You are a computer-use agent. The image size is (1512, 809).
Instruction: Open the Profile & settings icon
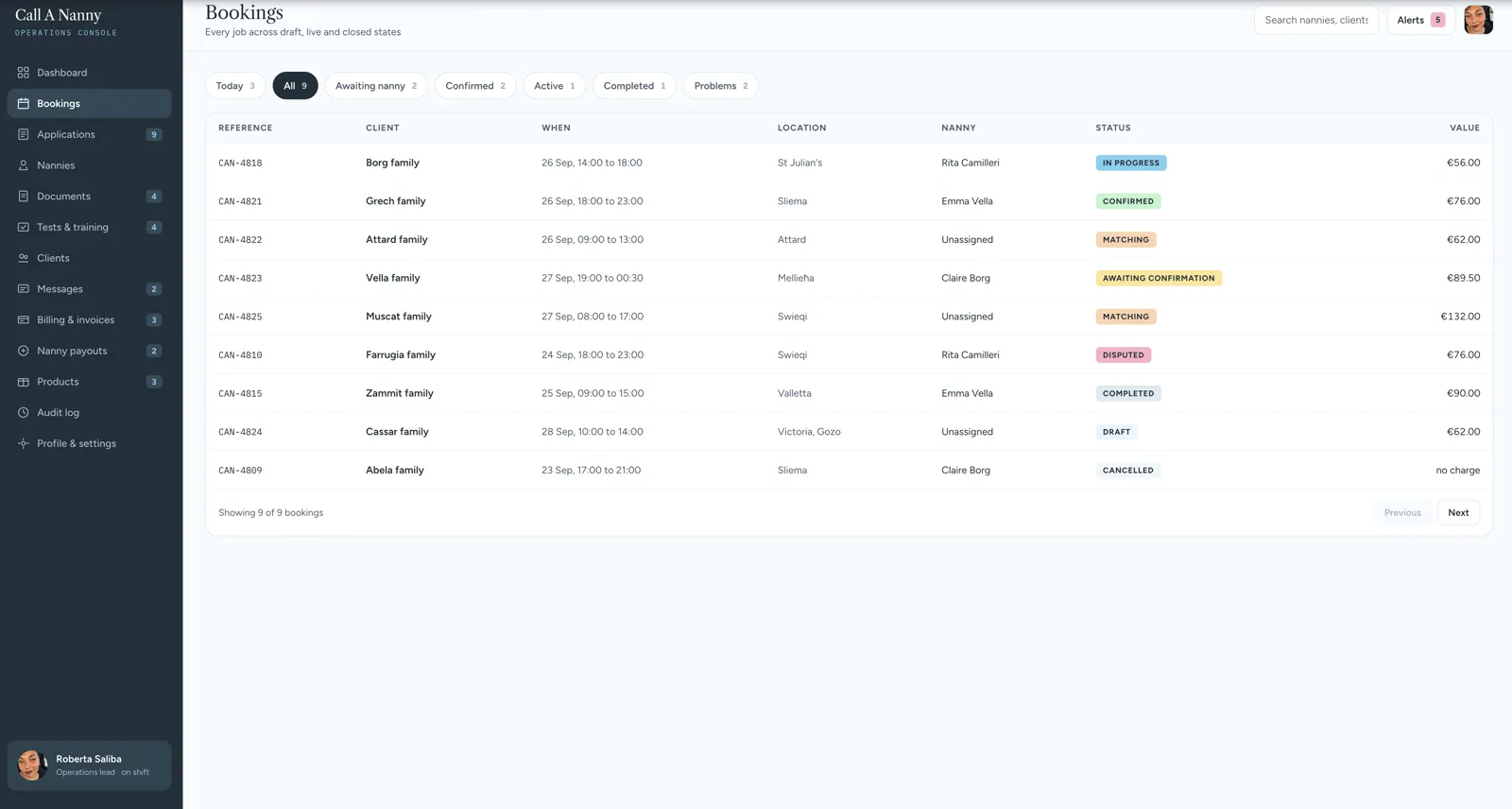(24, 443)
